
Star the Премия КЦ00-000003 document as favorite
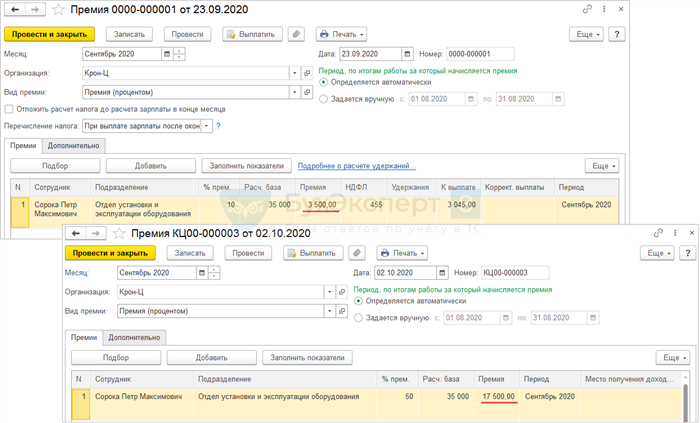coord(119,233)
